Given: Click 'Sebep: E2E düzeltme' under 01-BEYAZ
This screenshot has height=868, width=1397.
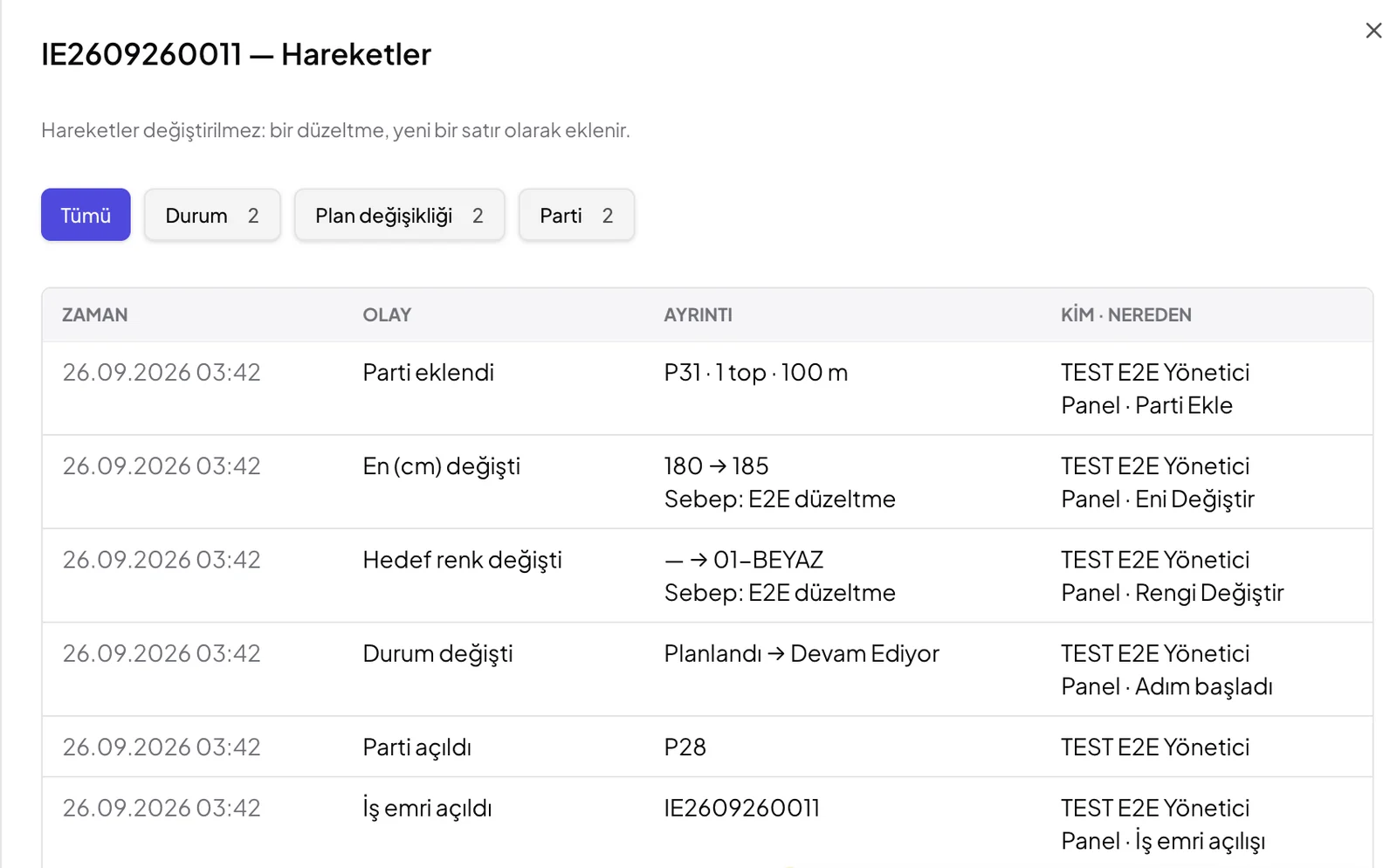Looking at the screenshot, I should [780, 593].
